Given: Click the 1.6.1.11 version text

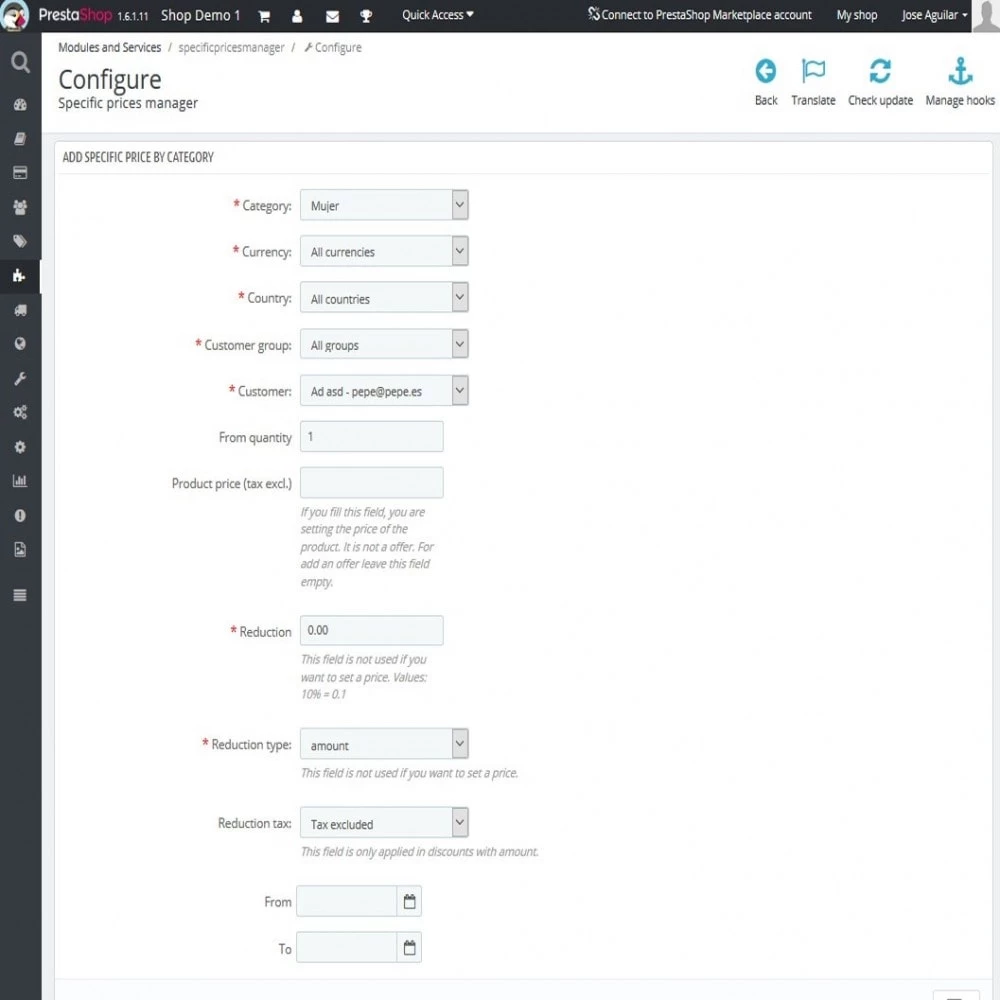Looking at the screenshot, I should (133, 17).
